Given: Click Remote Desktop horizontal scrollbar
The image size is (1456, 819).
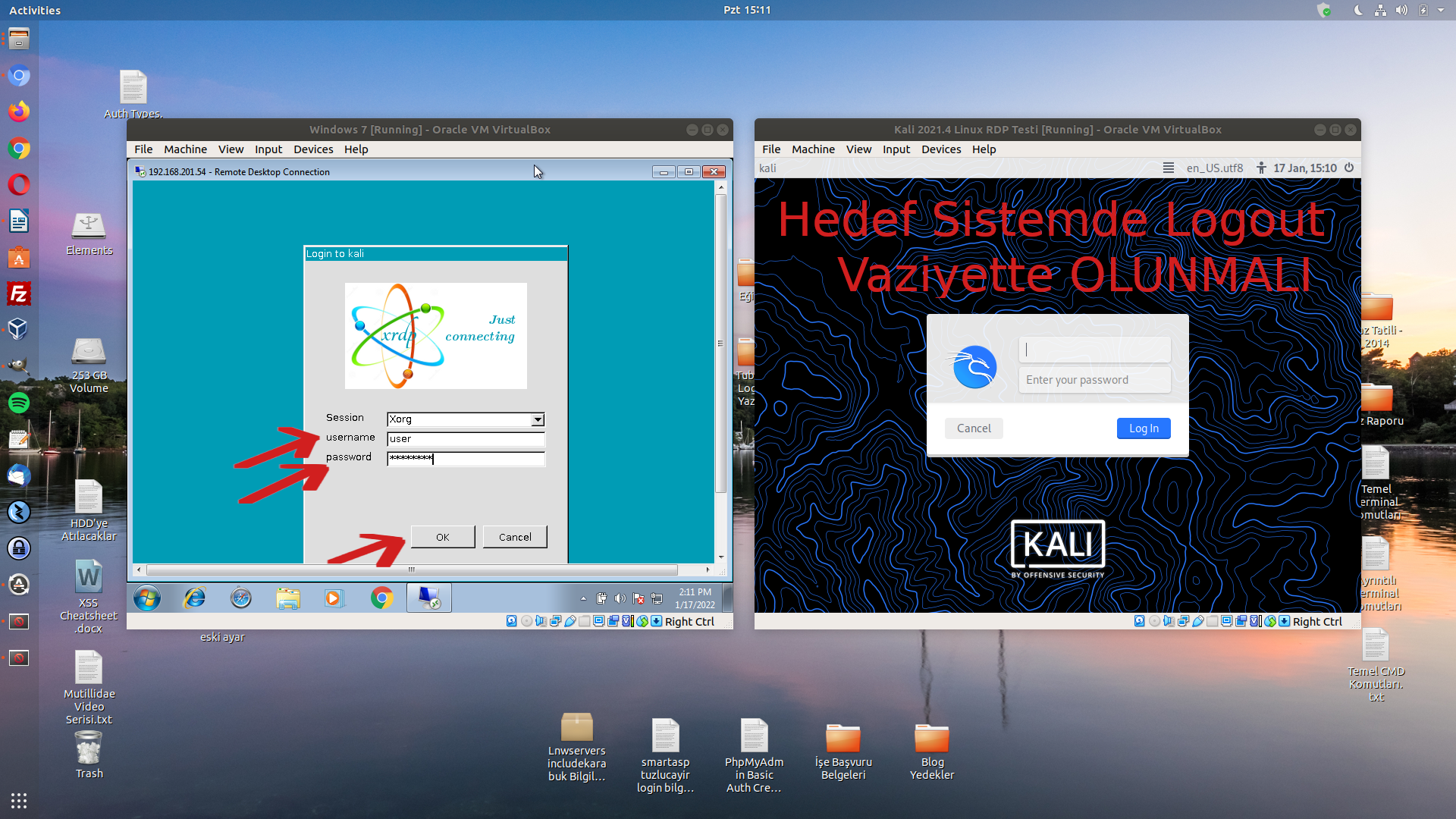Looking at the screenshot, I should click(x=411, y=570).
